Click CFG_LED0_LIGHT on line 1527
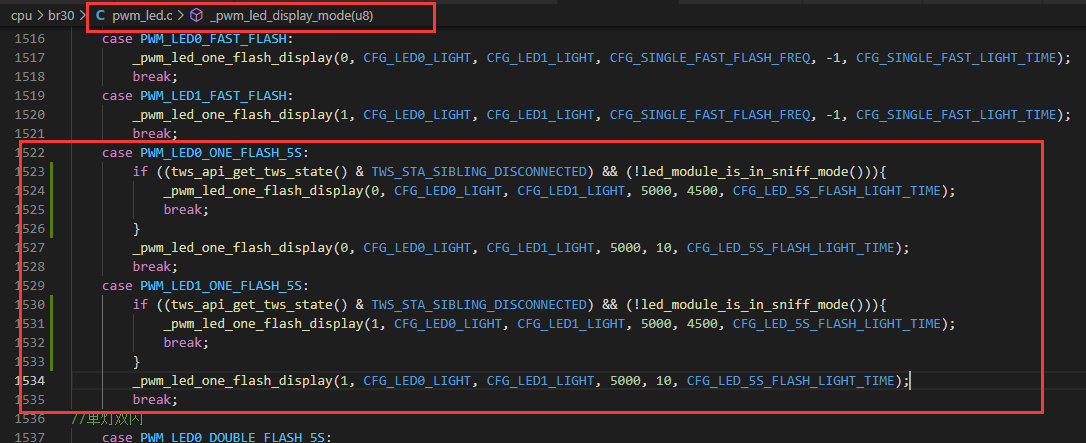The width and height of the screenshot is (1086, 443). pyautogui.click(x=417, y=247)
